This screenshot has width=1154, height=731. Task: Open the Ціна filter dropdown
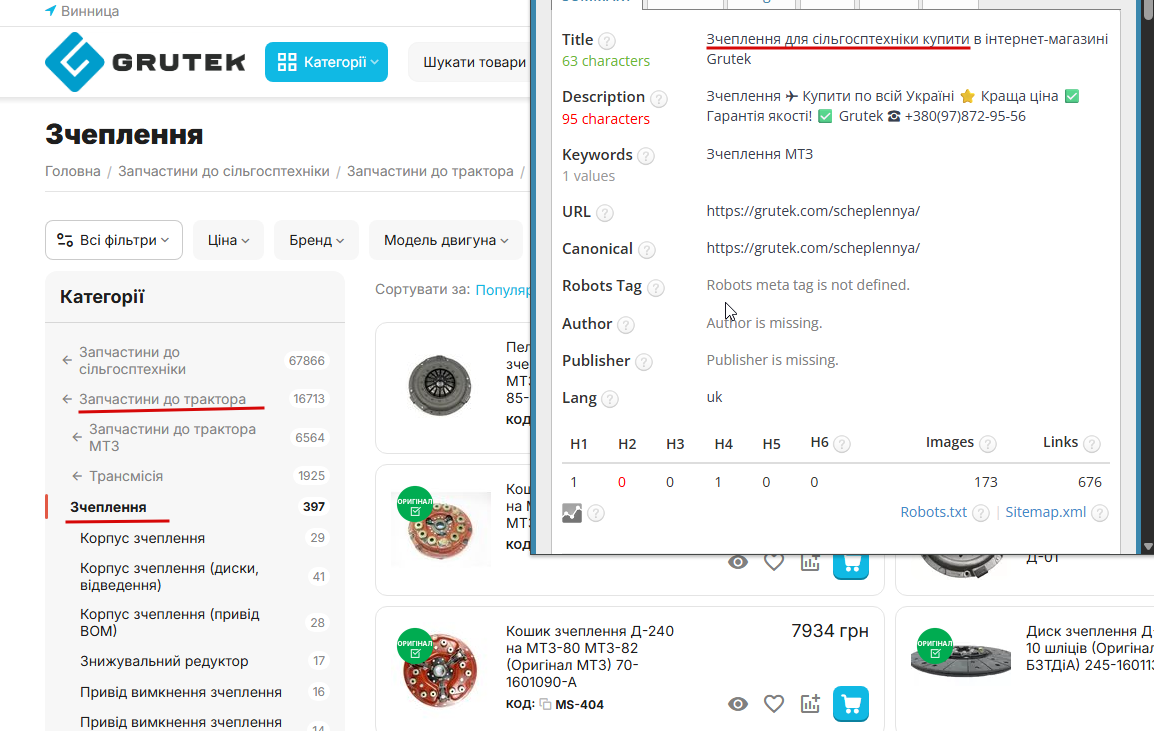(x=228, y=240)
